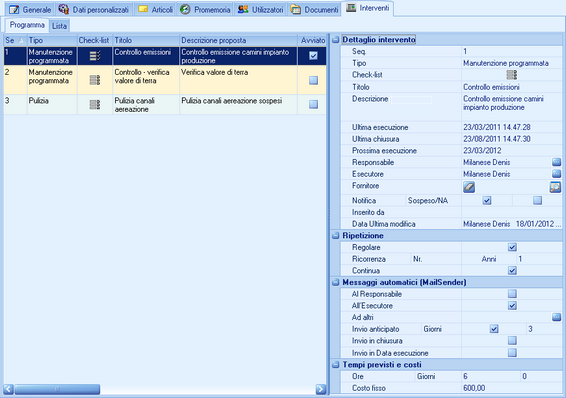
Task: Click the Invio anticipato Giorni value 3
Action: [530, 329]
